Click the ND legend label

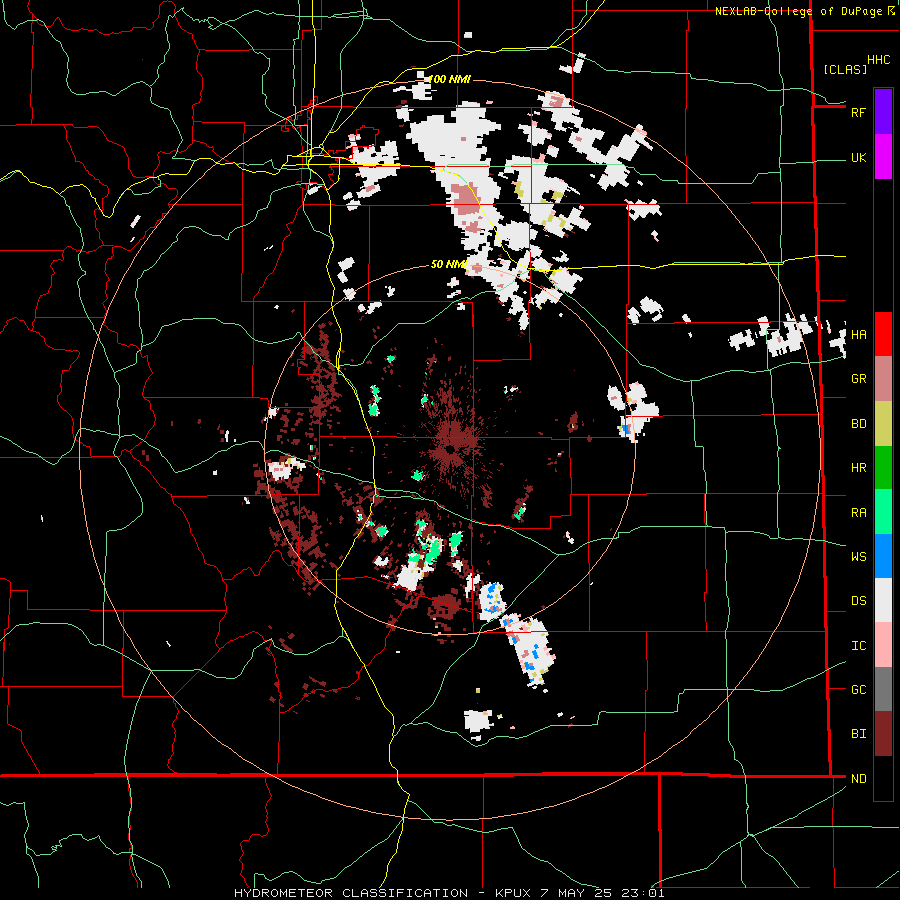point(858,779)
